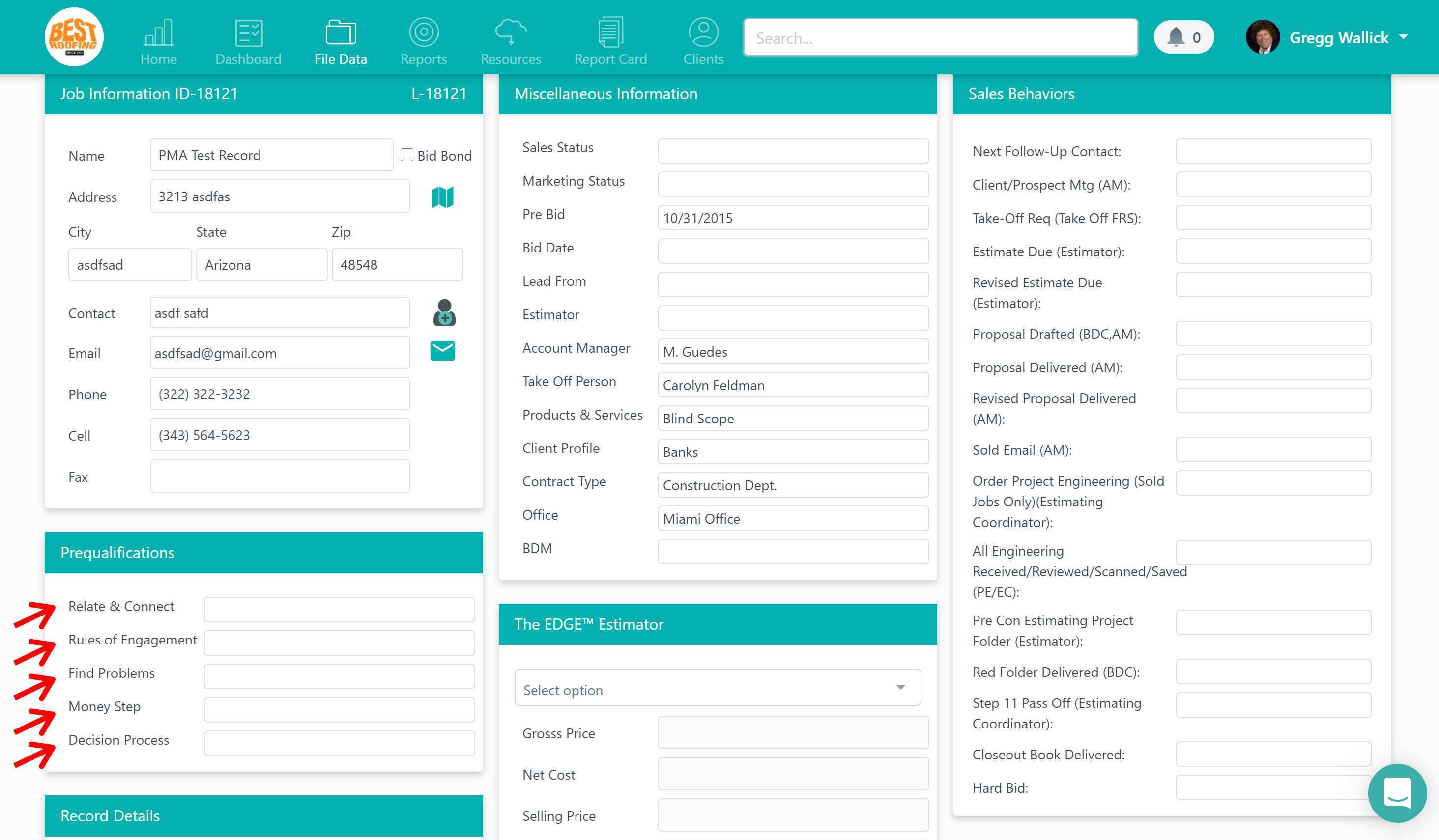1439x840 pixels.
Task: Click the Closeout Book Delivered field
Action: tap(1273, 754)
